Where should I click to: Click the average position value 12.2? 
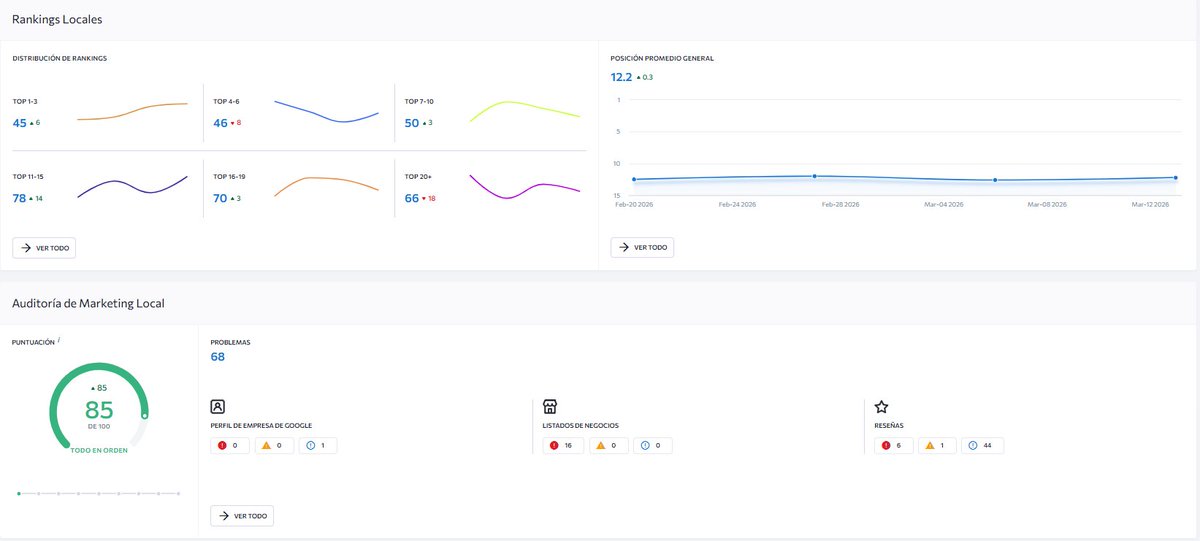[621, 76]
